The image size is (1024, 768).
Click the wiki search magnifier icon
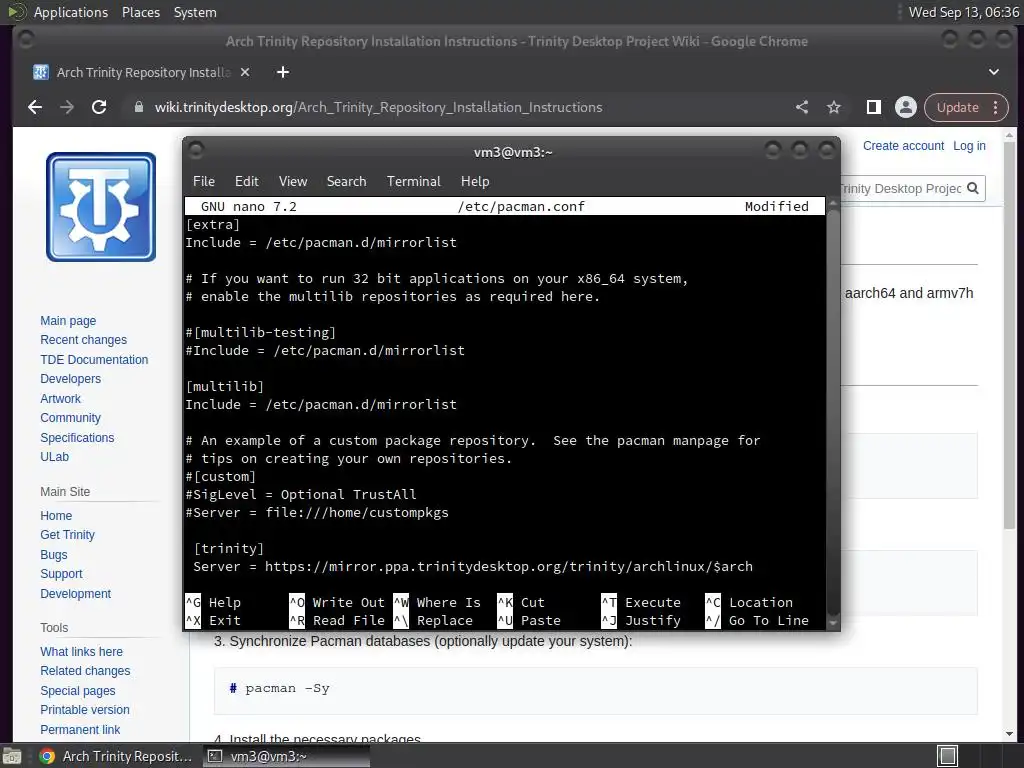[973, 188]
